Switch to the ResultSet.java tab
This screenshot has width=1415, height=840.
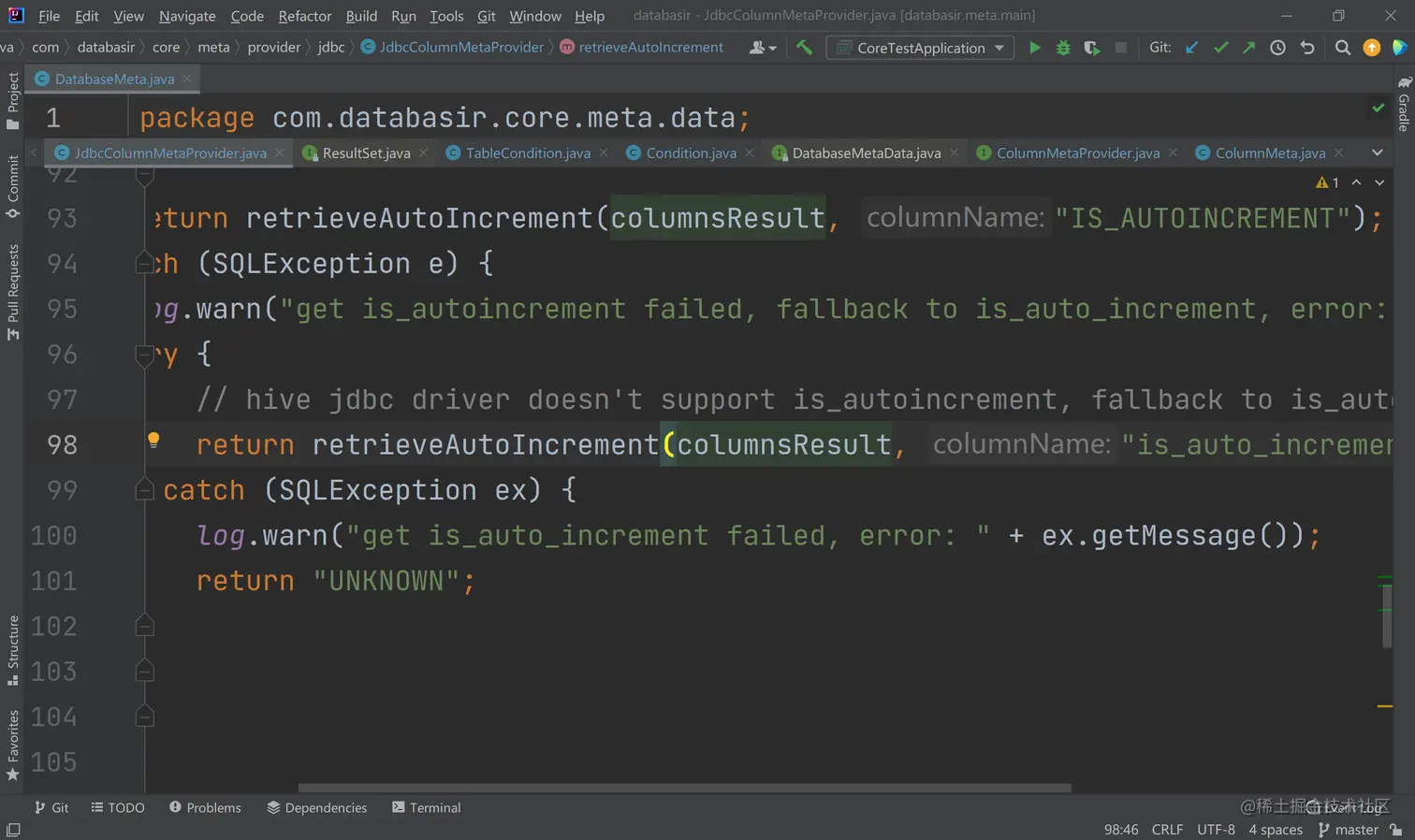[366, 152]
